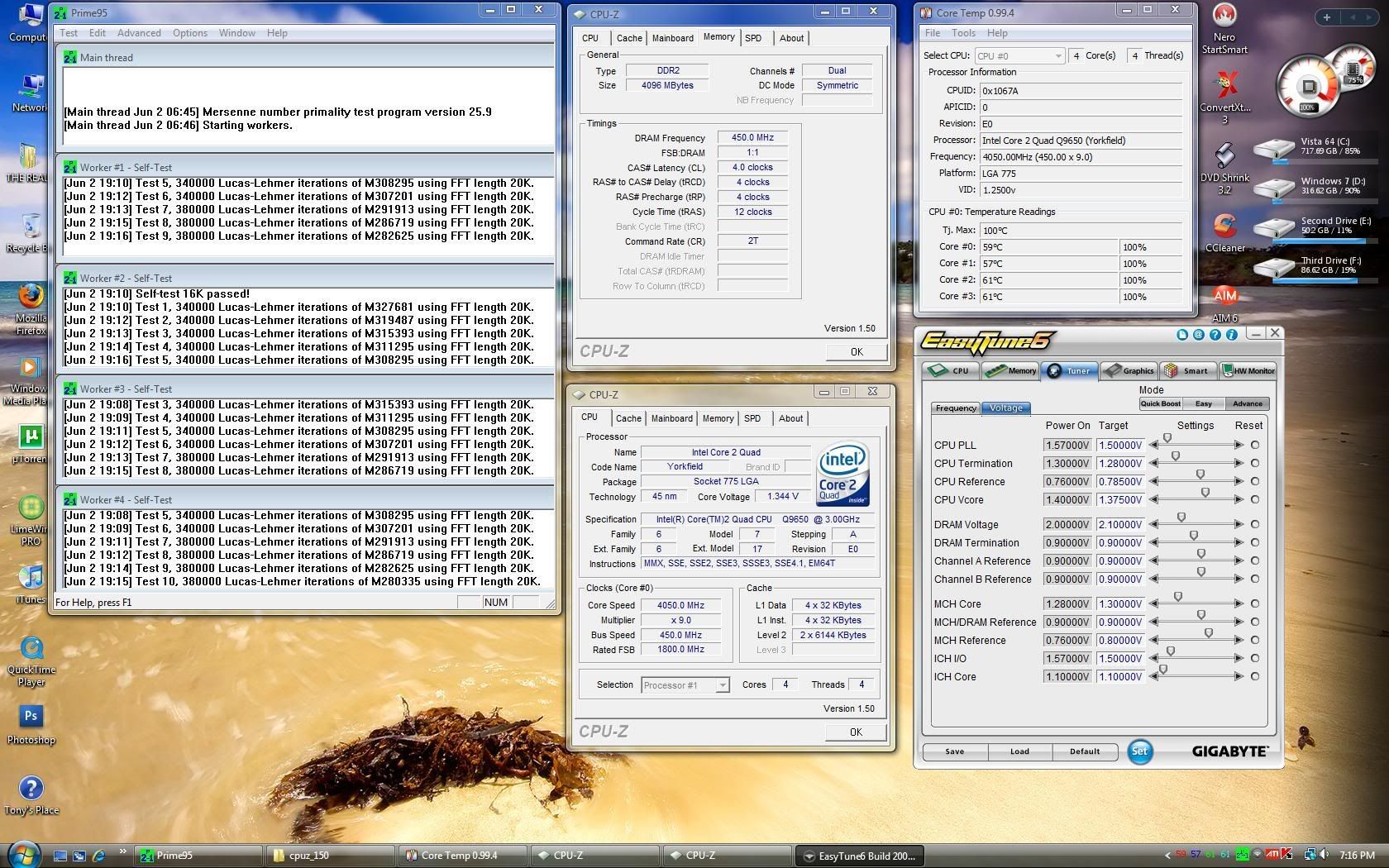Screen dimensions: 1389x868
Task: Open the Advanced menu in Prime95
Action: 139,33
